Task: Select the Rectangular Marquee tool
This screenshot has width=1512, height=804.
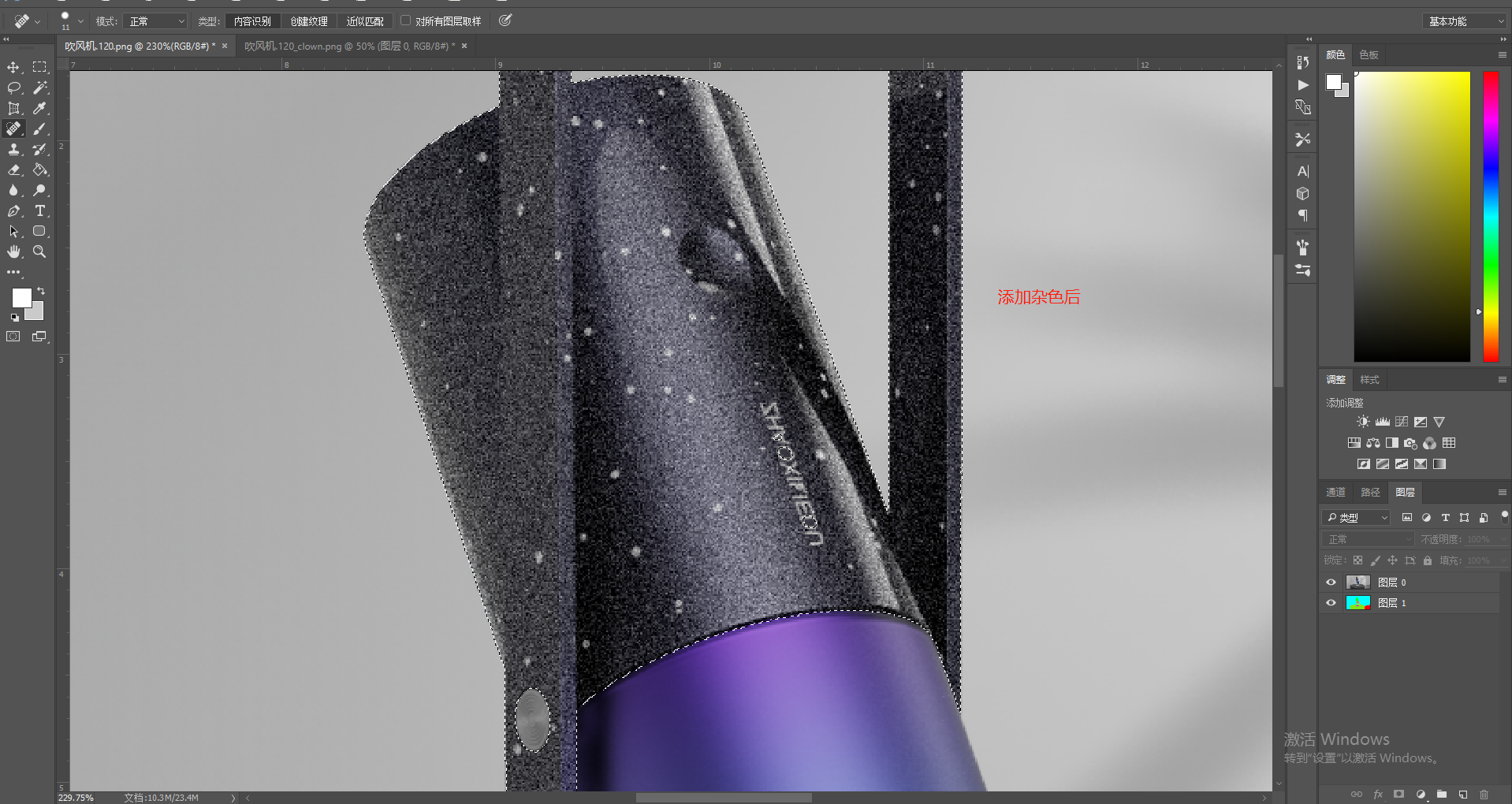Action: point(39,68)
